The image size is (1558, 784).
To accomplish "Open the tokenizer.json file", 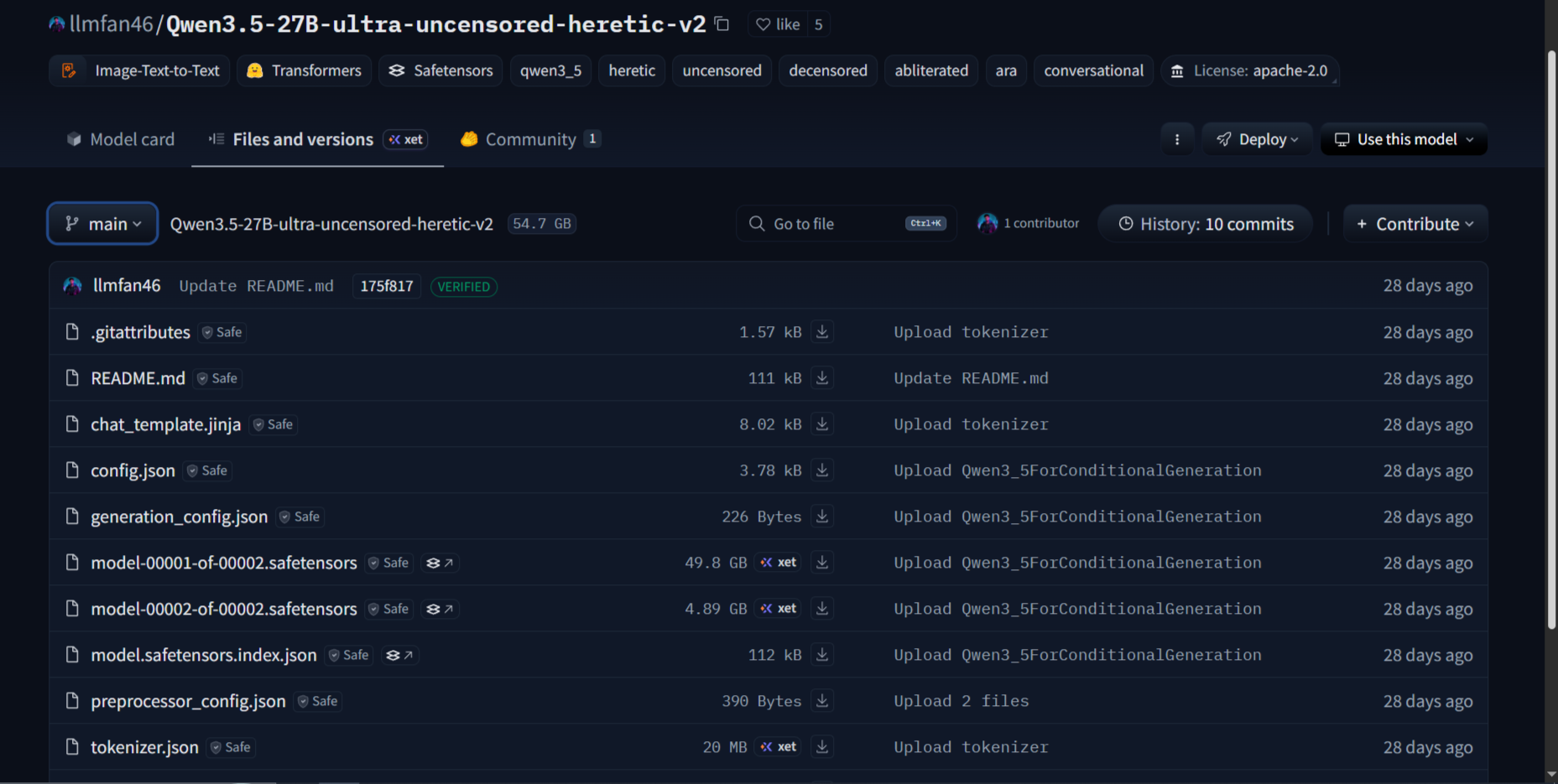I will pos(145,747).
